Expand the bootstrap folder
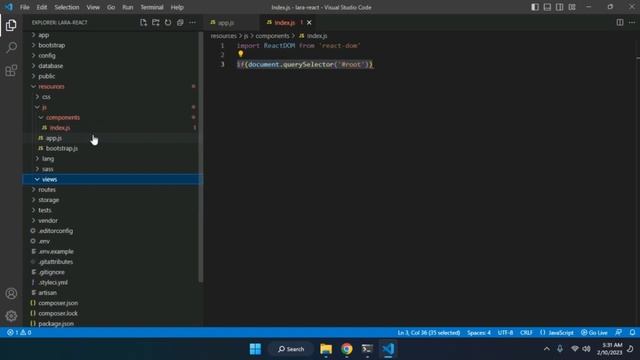 pyautogui.click(x=112, y=45)
